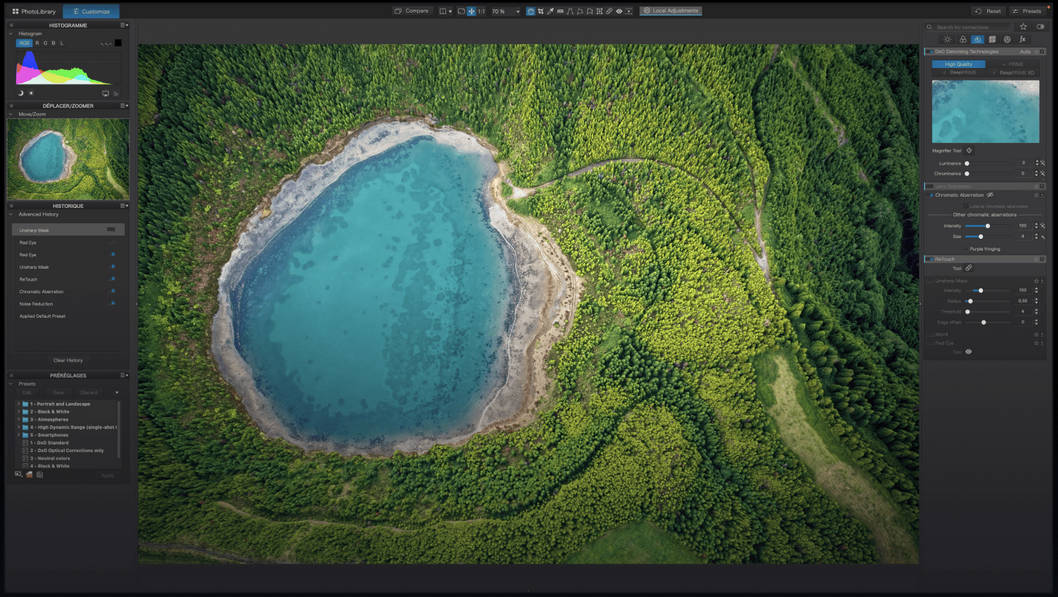Toggle the Noise Reduction history step indicator
The height and width of the screenshot is (597, 1058).
(112, 304)
